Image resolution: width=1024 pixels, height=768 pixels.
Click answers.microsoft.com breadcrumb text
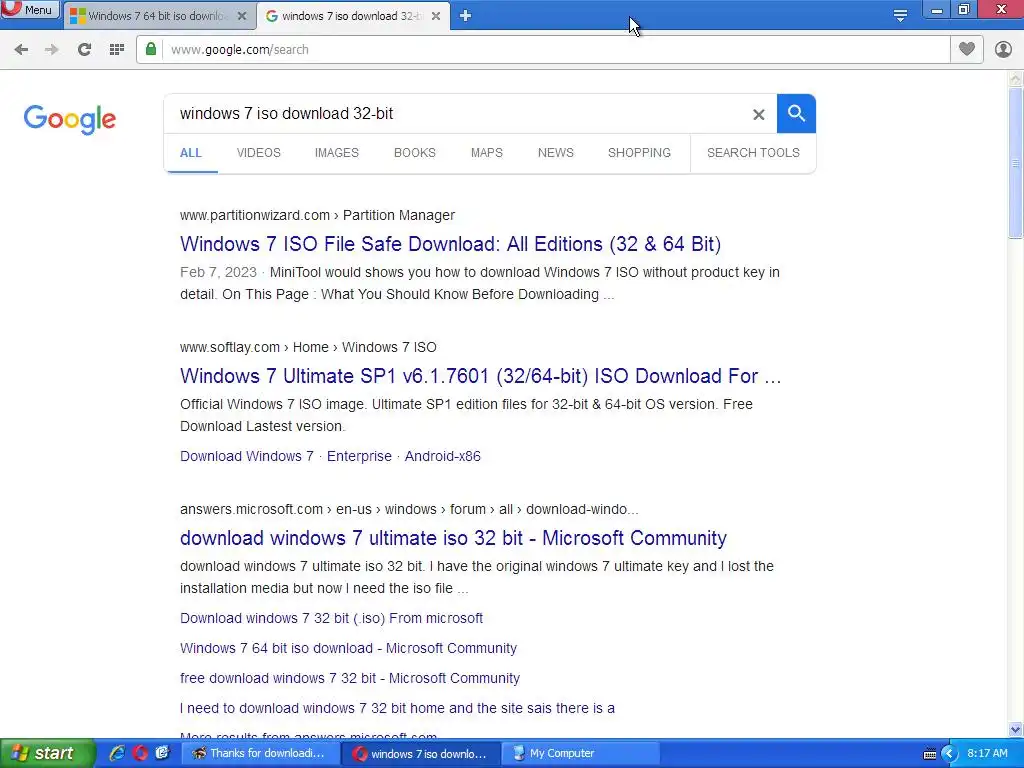click(x=251, y=509)
